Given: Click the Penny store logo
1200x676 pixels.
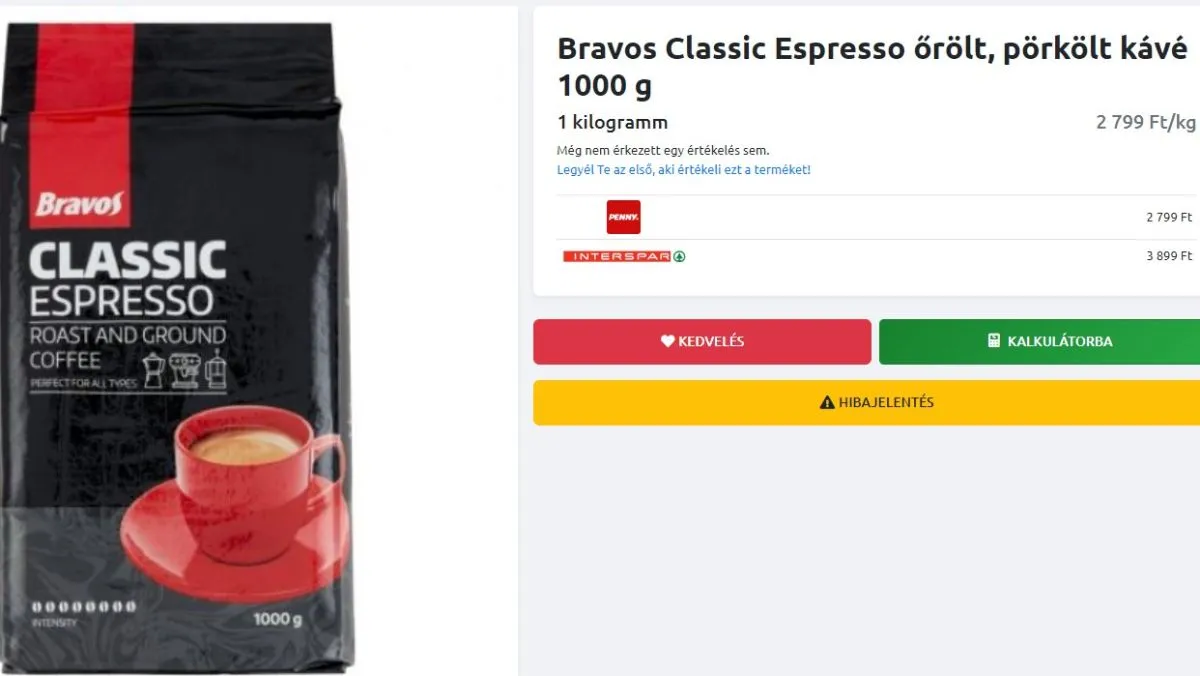Looking at the screenshot, I should [623, 217].
